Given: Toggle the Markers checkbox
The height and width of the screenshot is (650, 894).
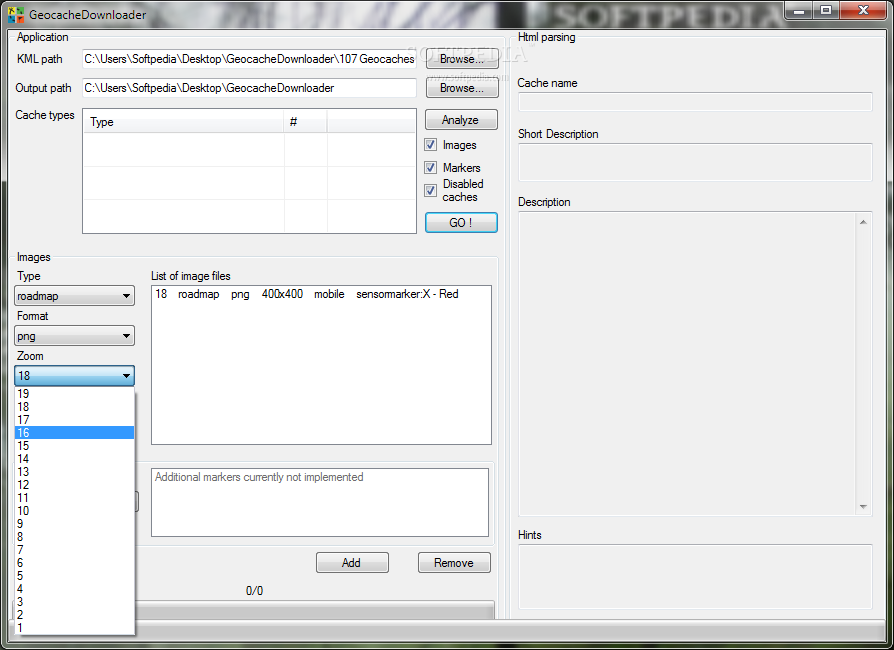Looking at the screenshot, I should [x=430, y=168].
